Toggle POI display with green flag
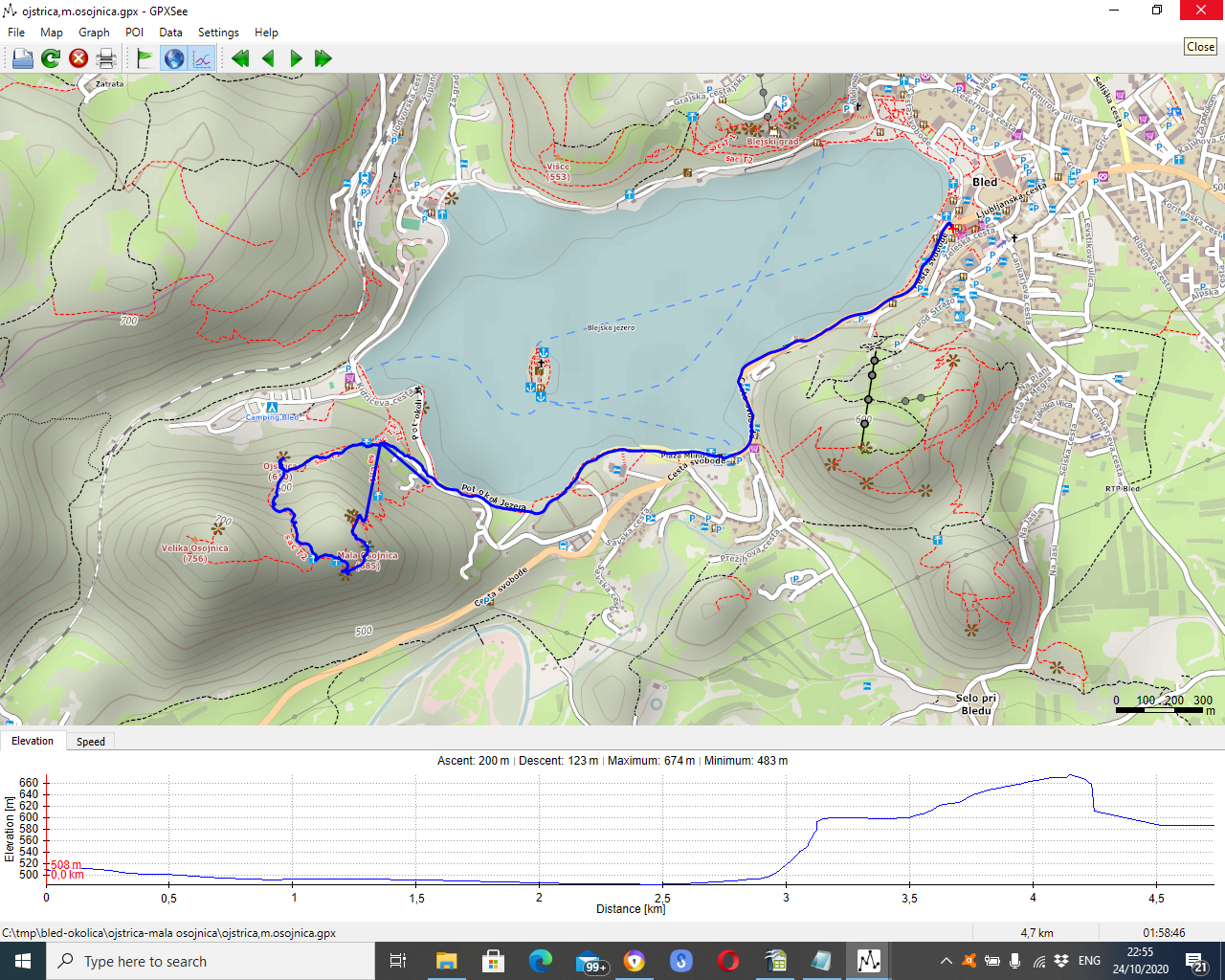Screen dimensions: 1225x980 [145, 58]
